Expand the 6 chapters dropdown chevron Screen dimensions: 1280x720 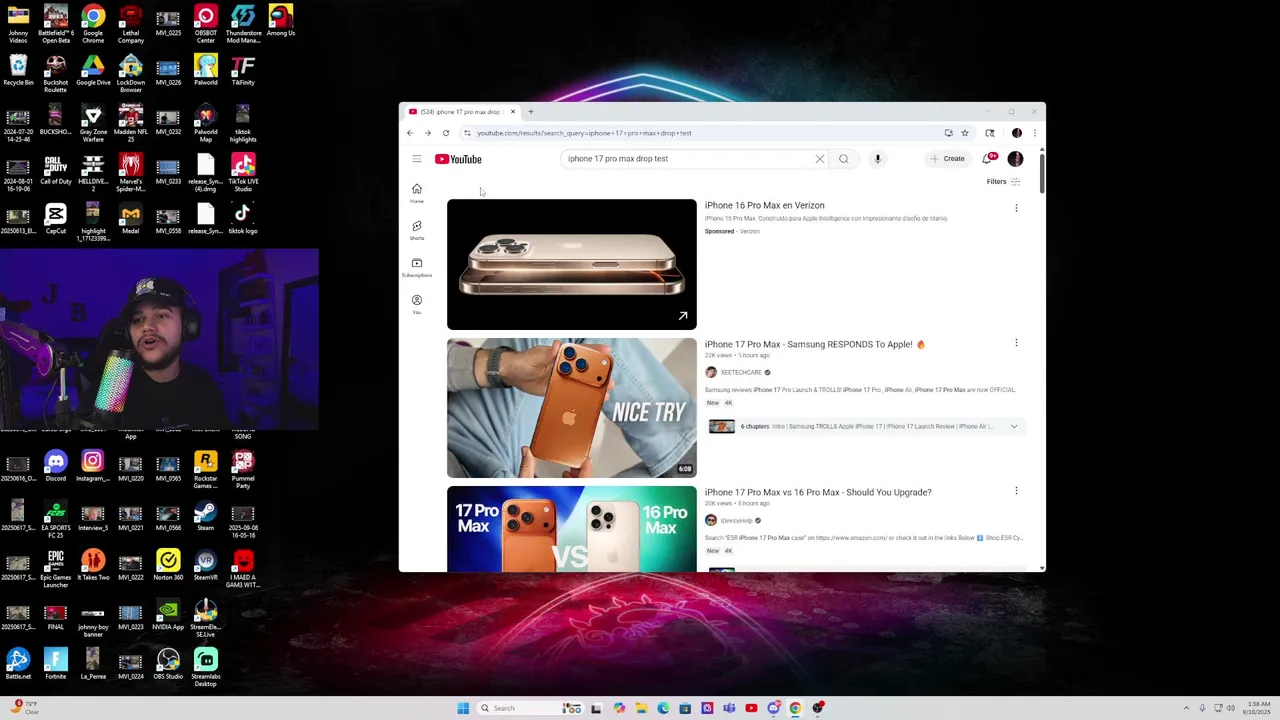tap(1014, 427)
